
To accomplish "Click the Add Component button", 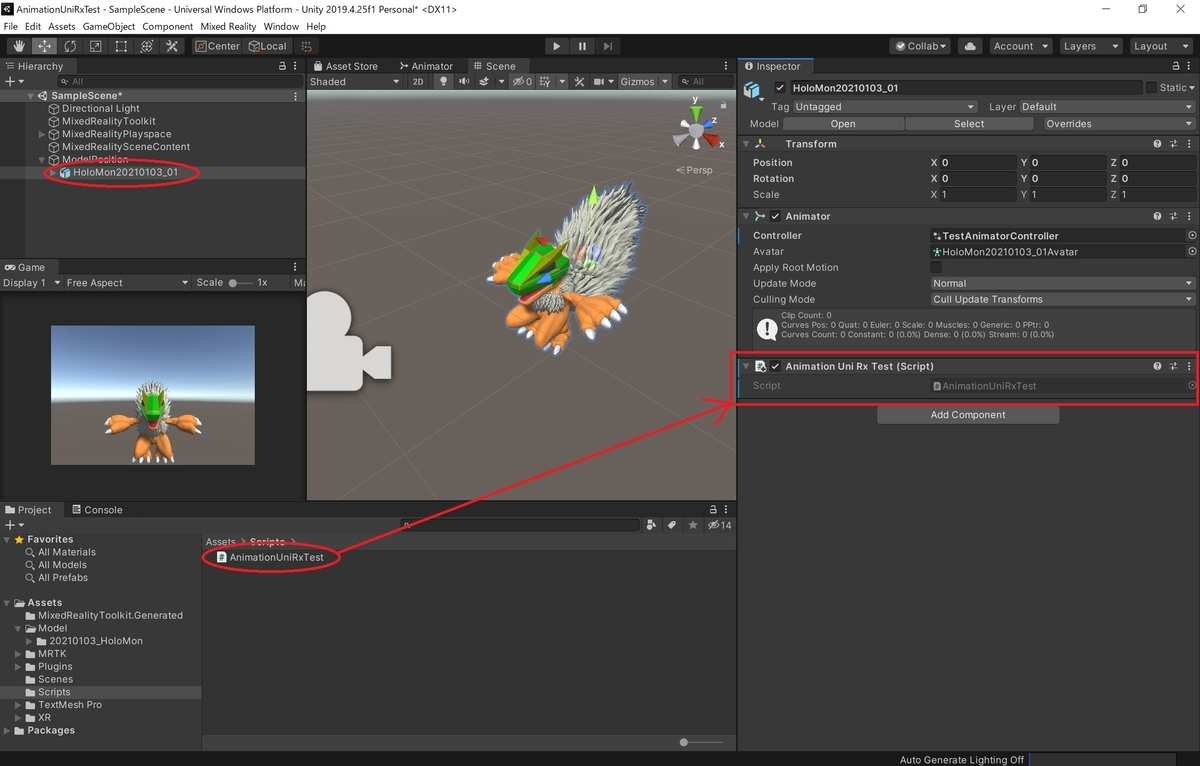I will 968,415.
